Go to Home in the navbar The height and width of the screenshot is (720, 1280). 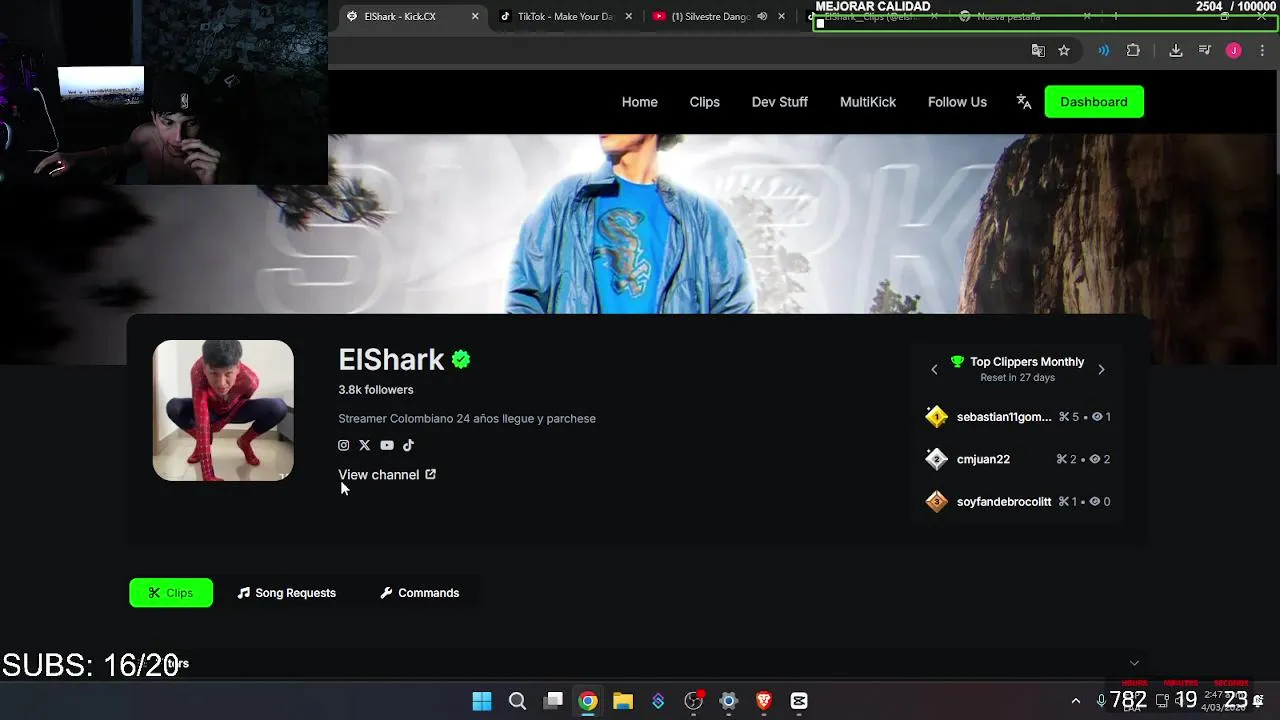click(x=640, y=102)
